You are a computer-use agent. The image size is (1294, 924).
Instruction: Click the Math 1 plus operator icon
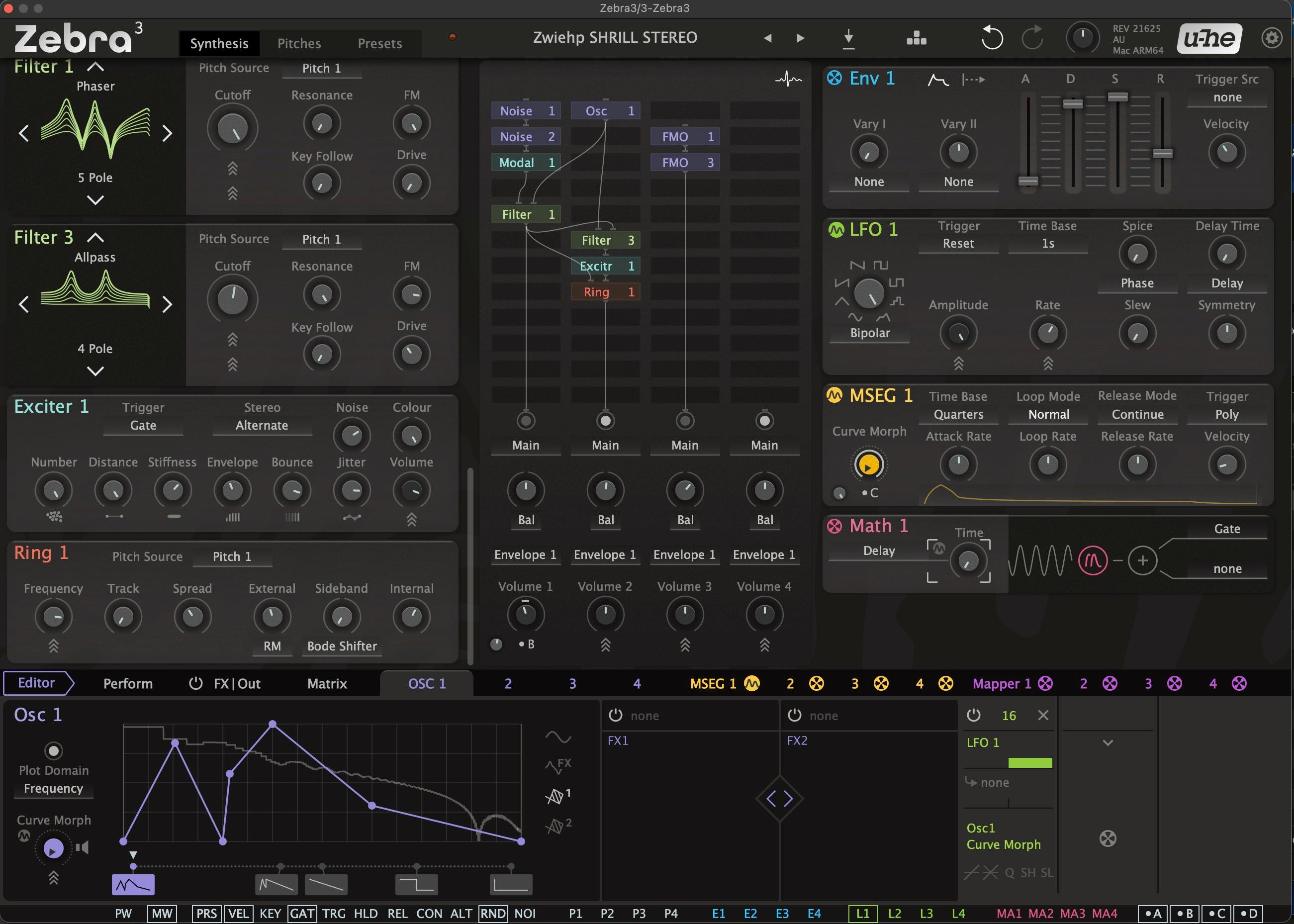(x=1142, y=560)
